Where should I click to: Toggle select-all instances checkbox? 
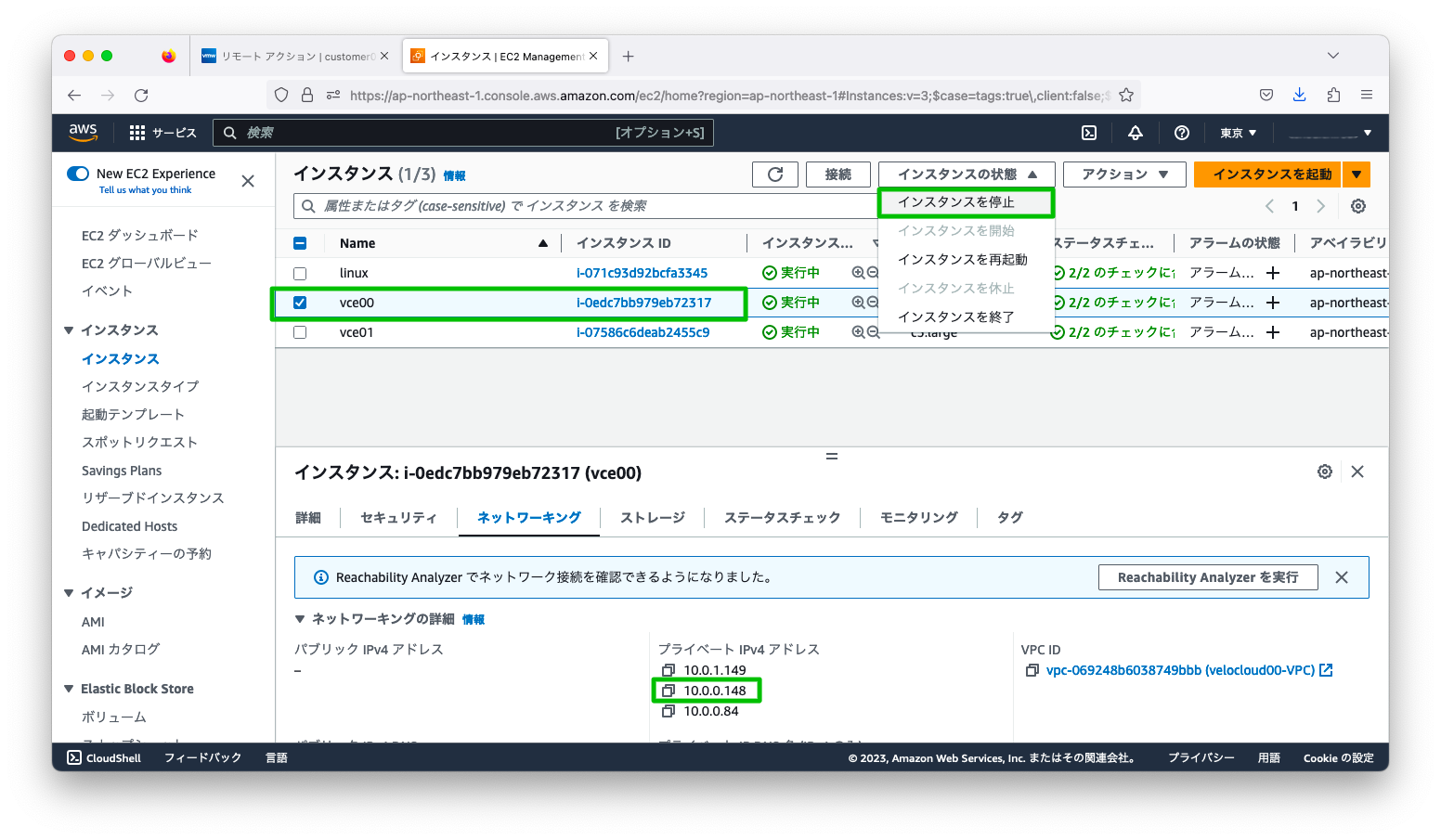tap(300, 243)
